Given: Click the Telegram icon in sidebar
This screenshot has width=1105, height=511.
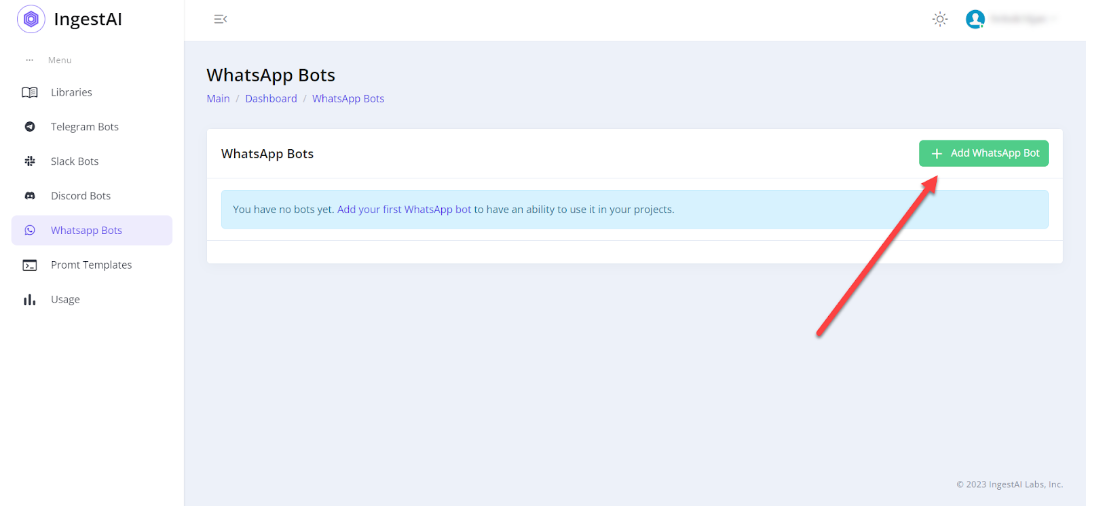Looking at the screenshot, I should [30, 127].
